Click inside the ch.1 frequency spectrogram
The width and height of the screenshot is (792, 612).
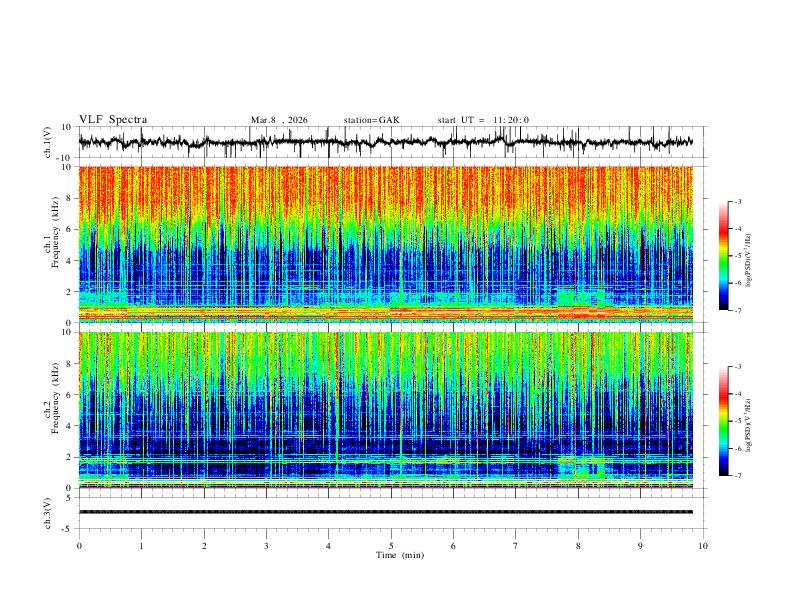[386, 244]
